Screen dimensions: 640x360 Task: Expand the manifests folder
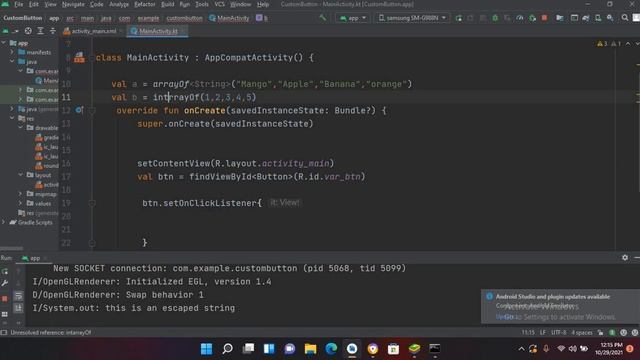(12, 52)
